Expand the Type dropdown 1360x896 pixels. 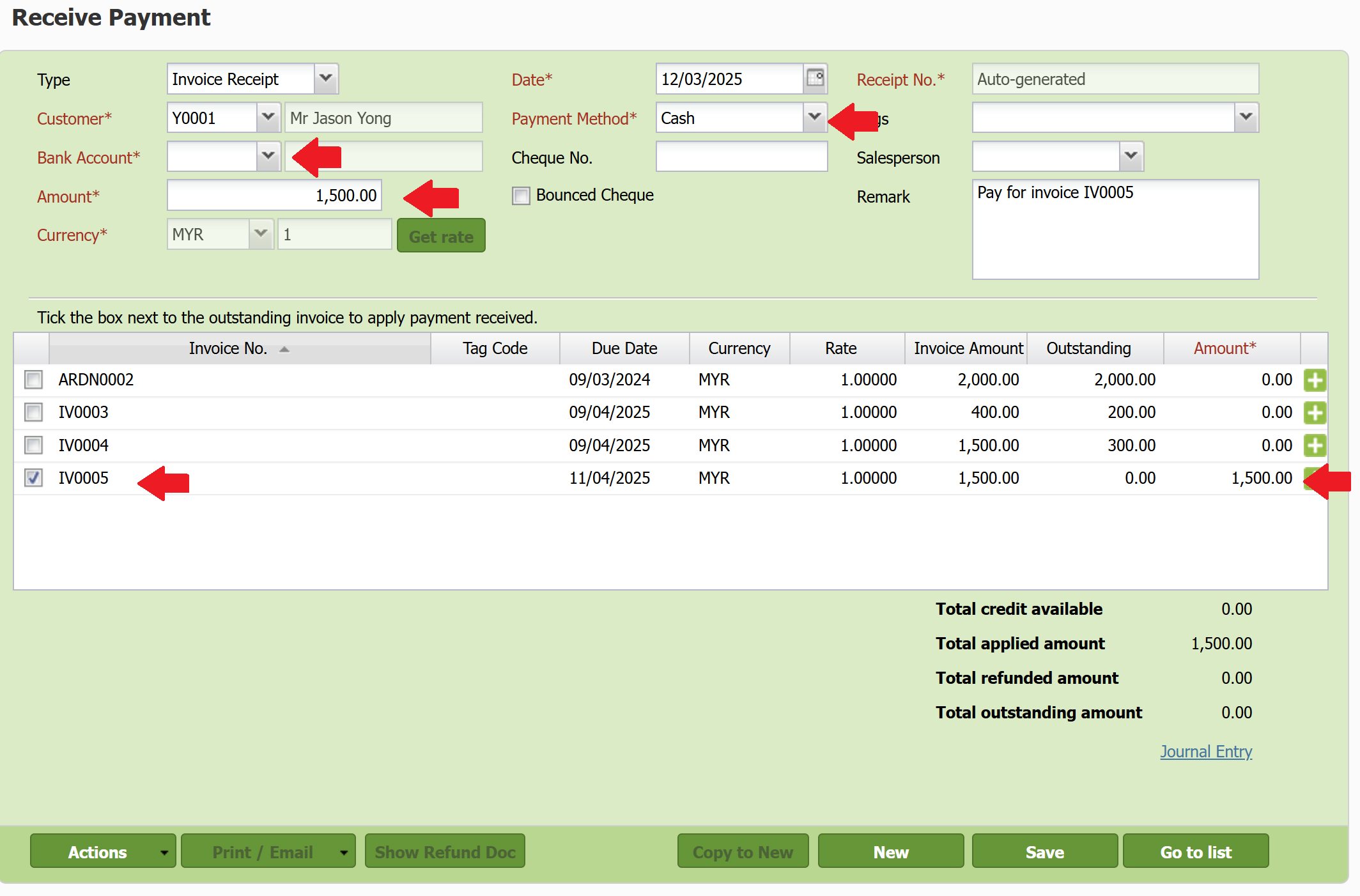pos(326,79)
